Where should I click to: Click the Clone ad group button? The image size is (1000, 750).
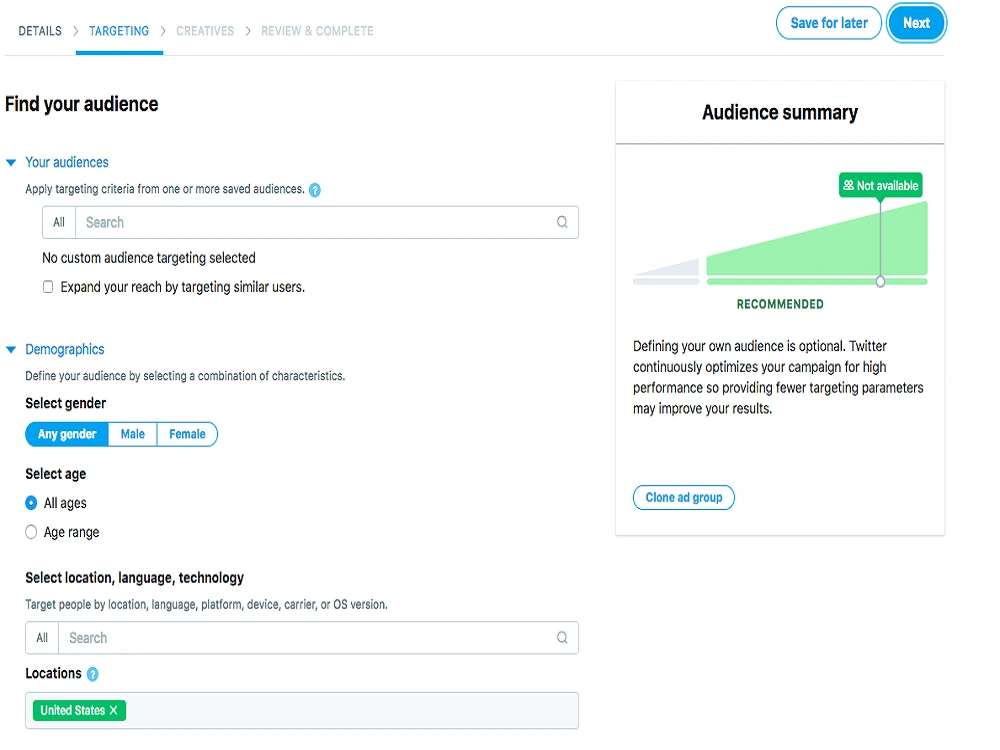683,497
